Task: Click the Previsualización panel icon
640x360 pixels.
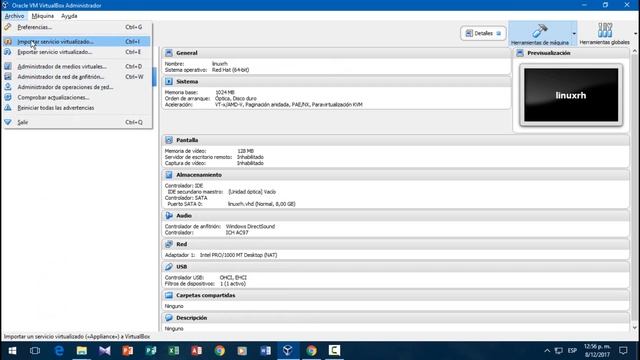Action: pos(520,53)
